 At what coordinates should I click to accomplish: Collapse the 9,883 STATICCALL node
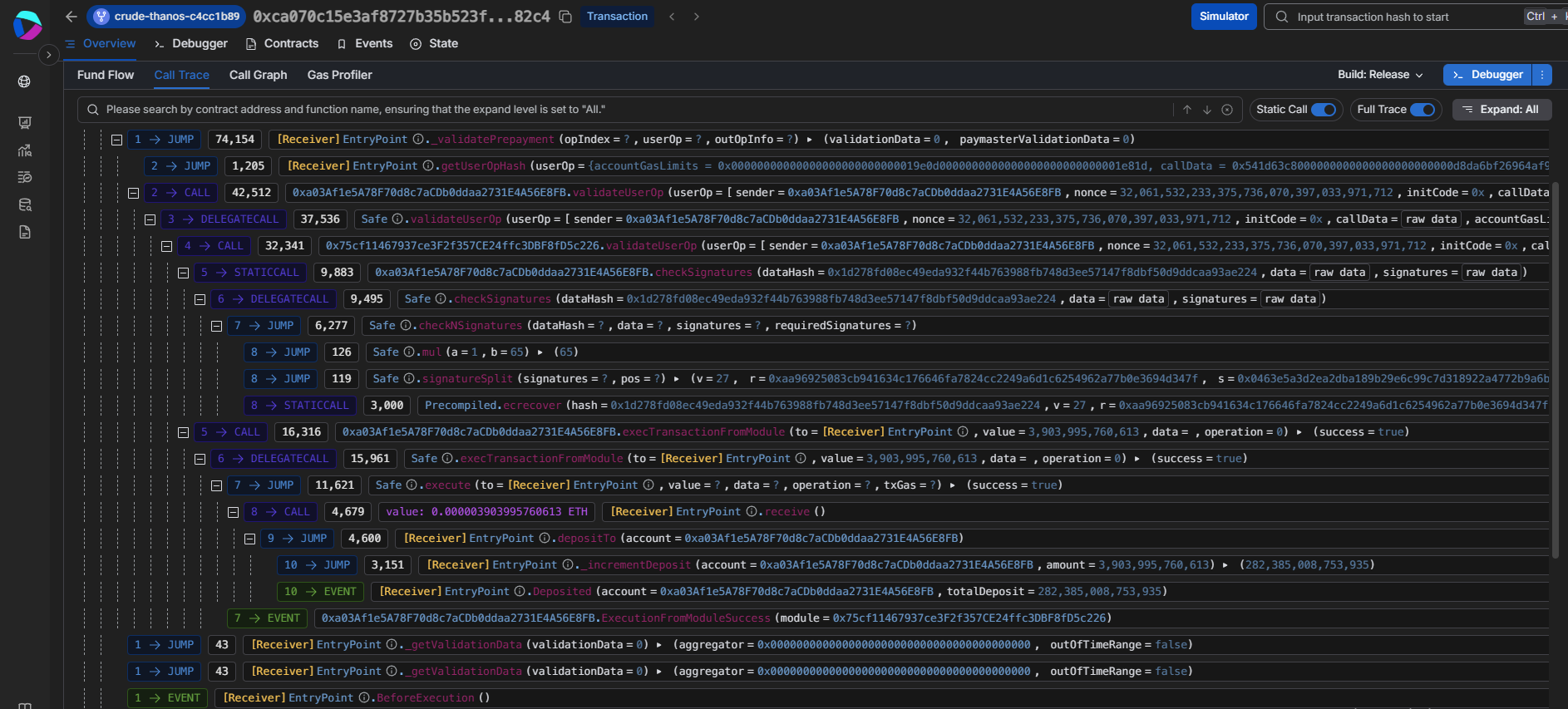click(184, 273)
